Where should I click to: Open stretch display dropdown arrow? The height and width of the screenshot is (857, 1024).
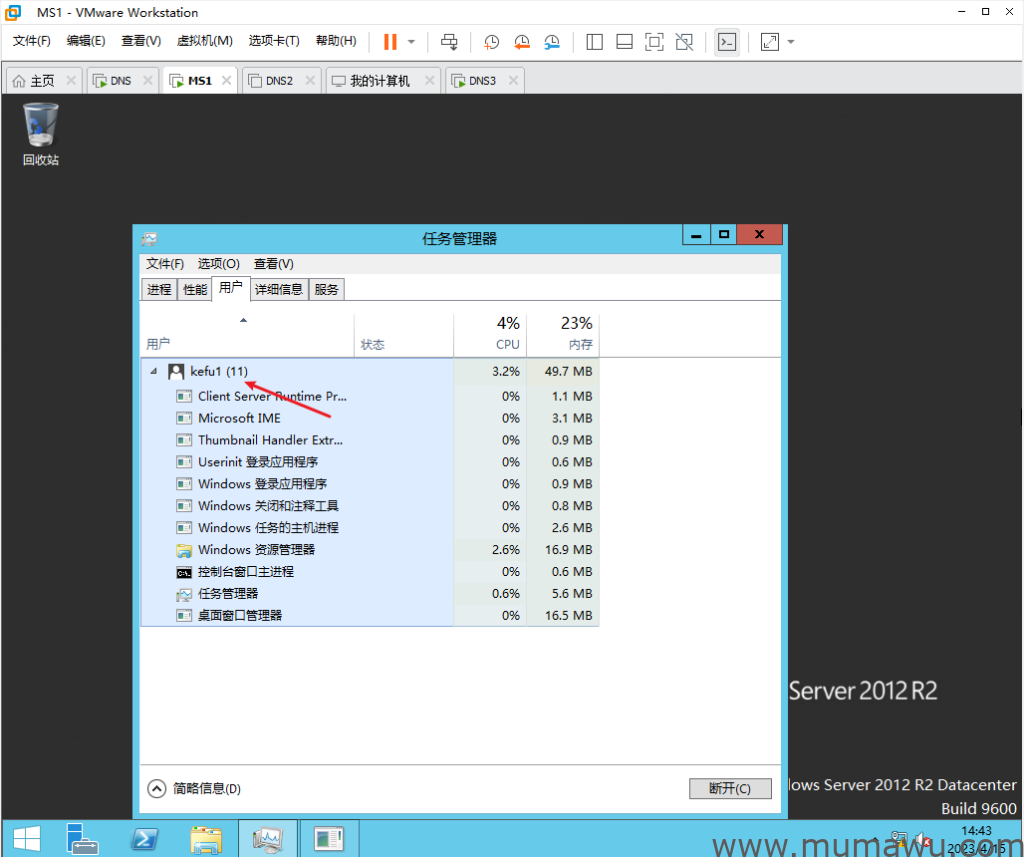point(791,42)
